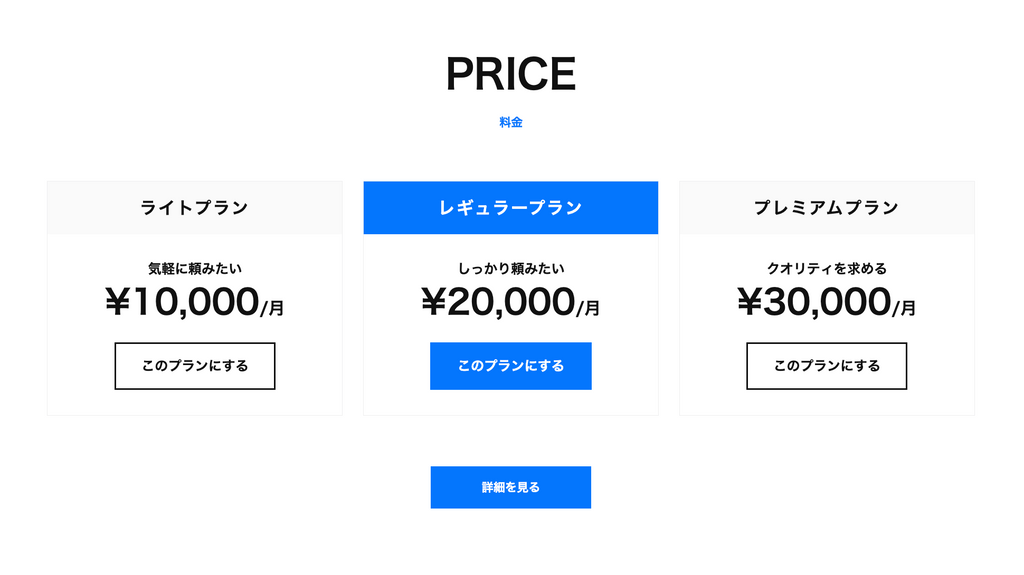The height and width of the screenshot is (575, 1024).
Task: Click the しっかり頼みたい tagline
Action: 511,269
